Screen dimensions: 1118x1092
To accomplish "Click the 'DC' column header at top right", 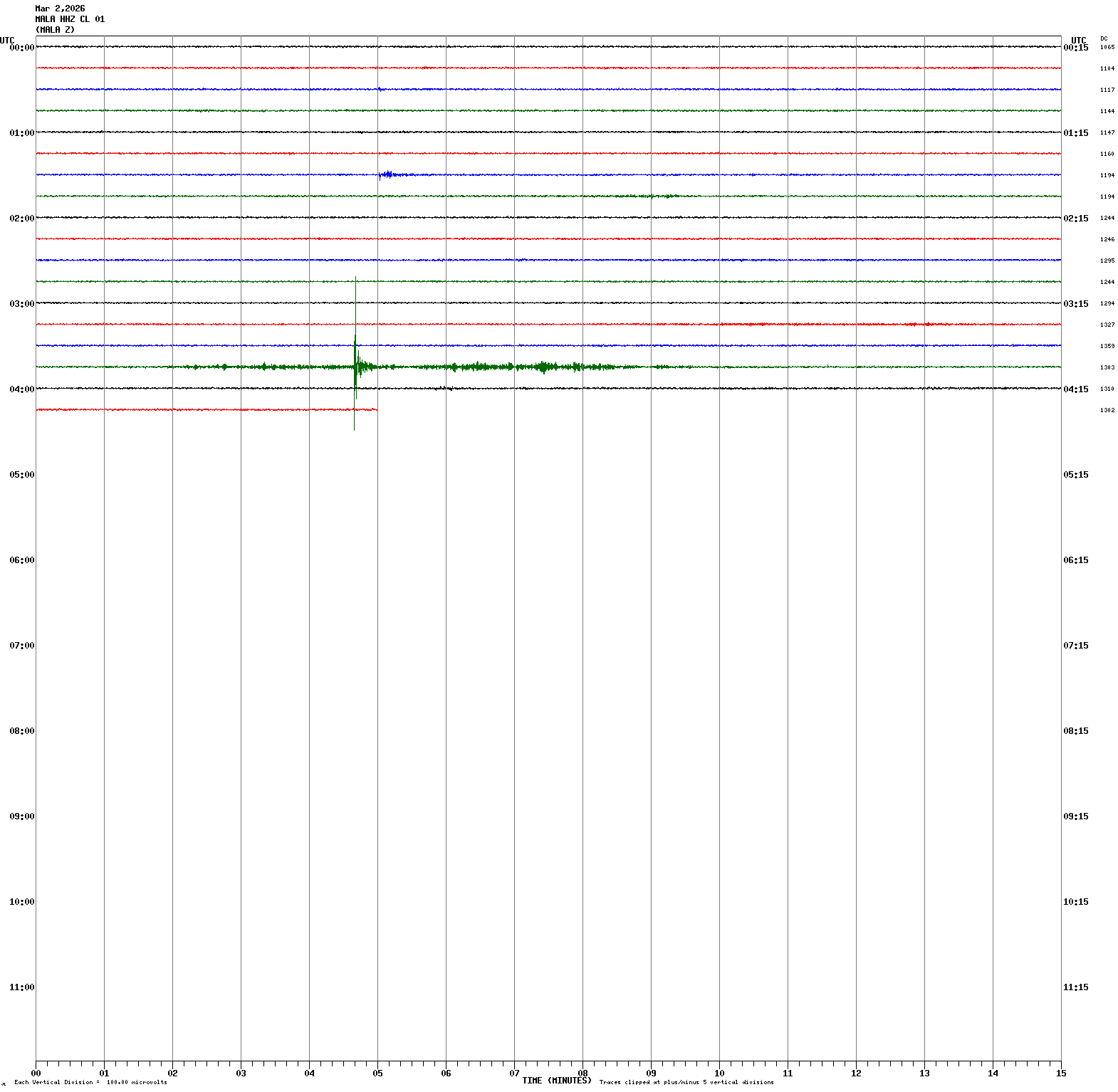I will click(1104, 38).
